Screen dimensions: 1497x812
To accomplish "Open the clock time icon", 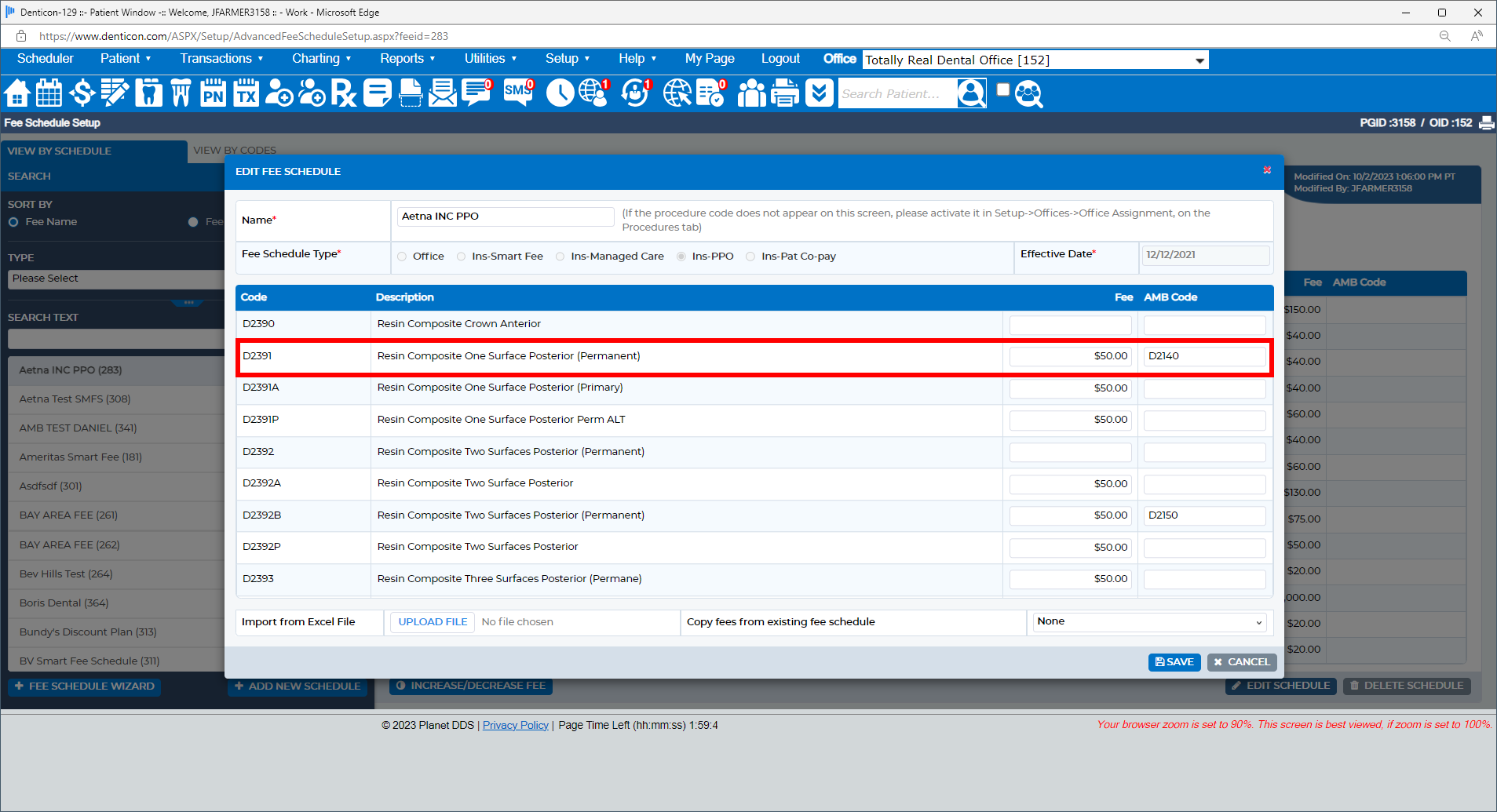I will click(x=560, y=93).
